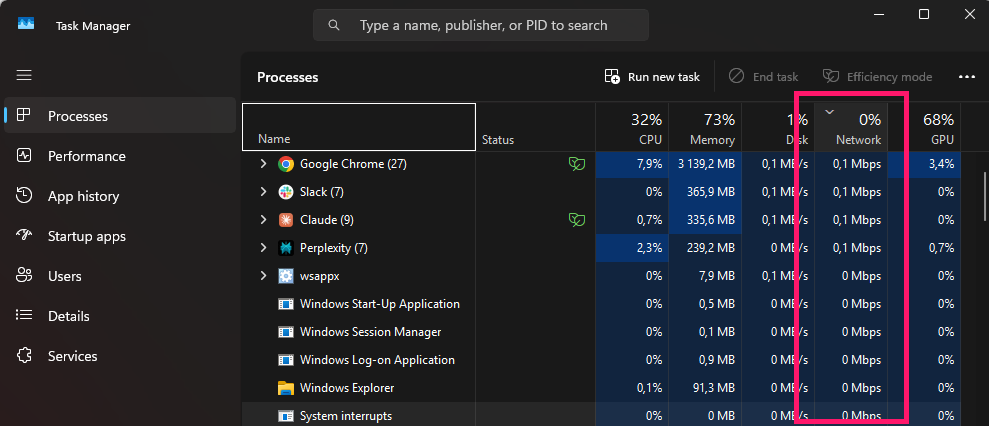Open the hamburger navigation menu
989x426 pixels.
pos(24,75)
